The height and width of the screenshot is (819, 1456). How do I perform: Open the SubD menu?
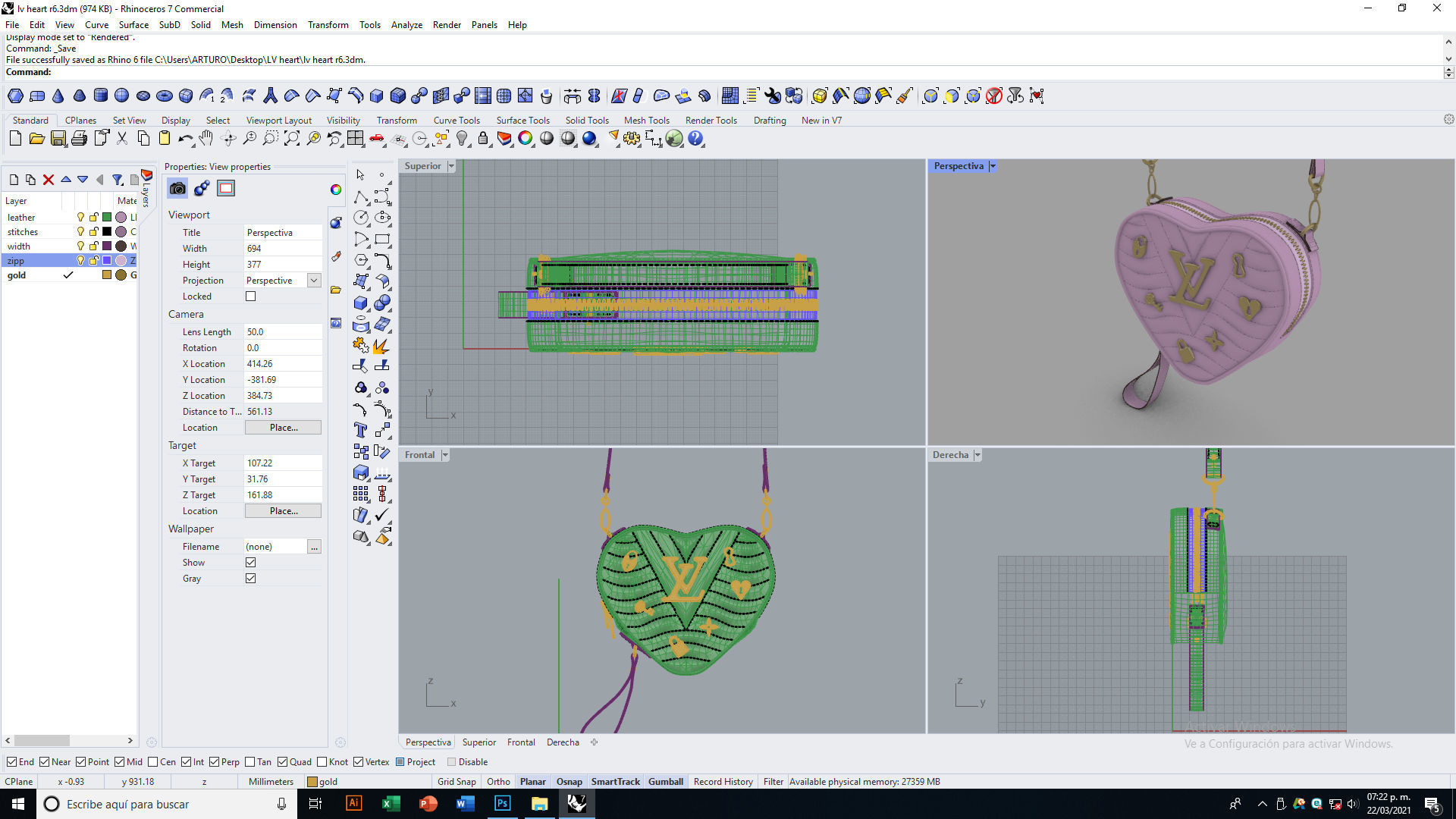(169, 25)
